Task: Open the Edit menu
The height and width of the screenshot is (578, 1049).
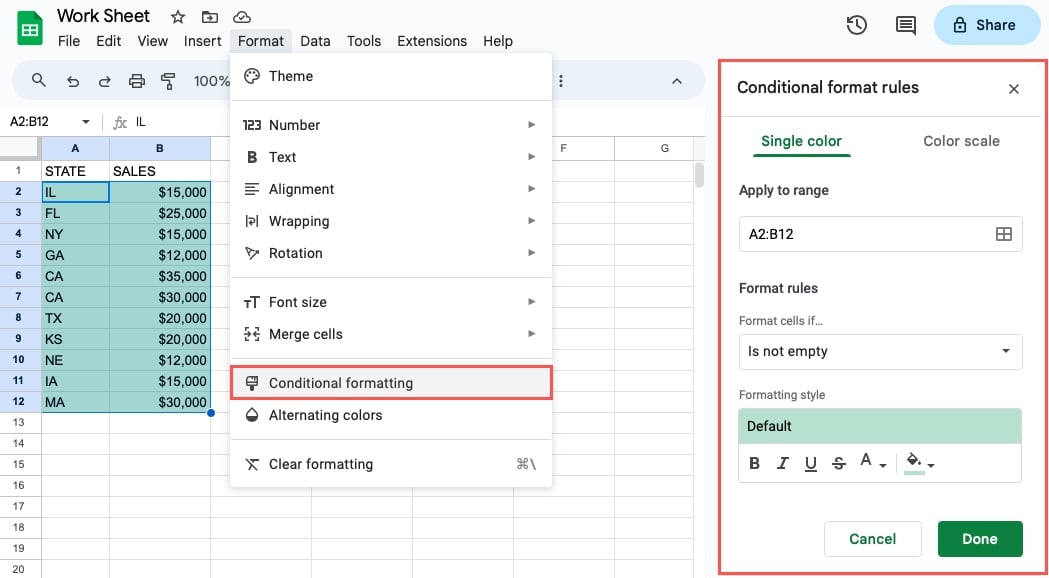Action: [x=108, y=41]
